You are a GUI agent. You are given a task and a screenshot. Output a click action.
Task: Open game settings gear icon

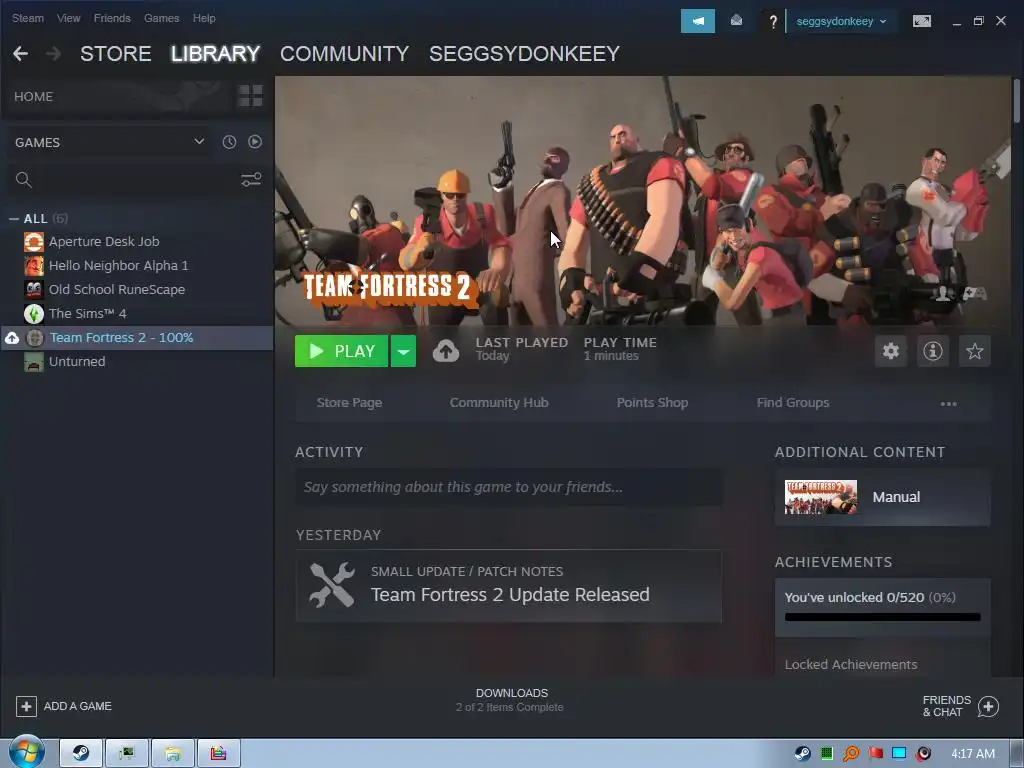click(891, 351)
